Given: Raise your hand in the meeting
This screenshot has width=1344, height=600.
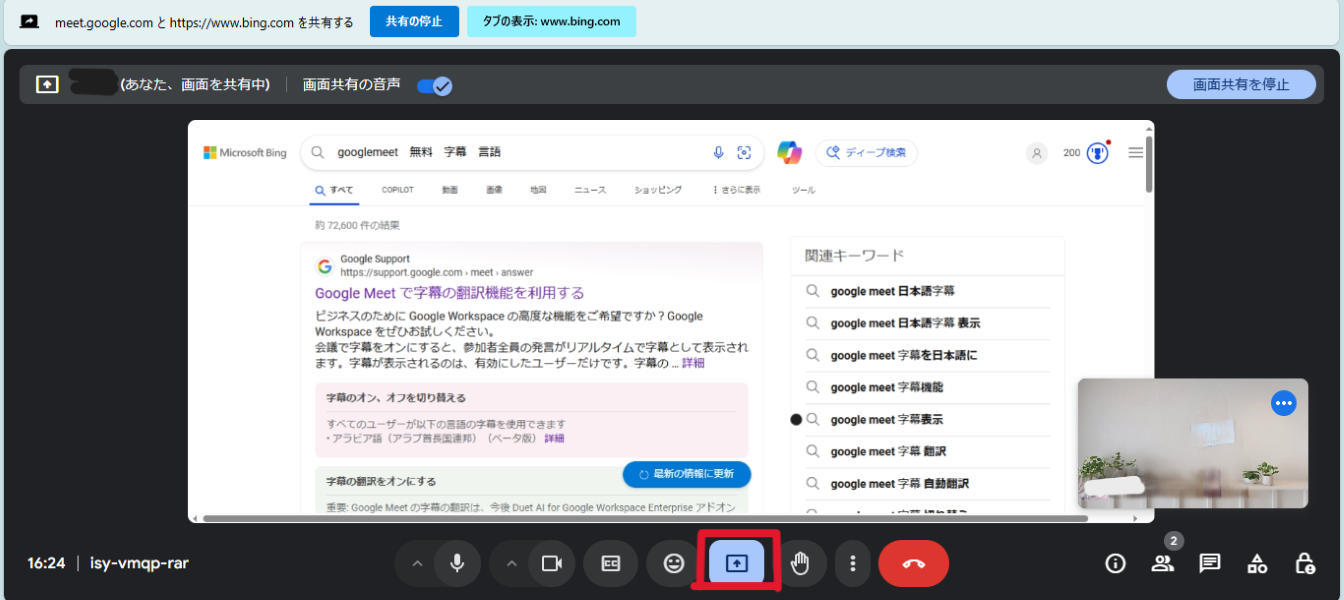Looking at the screenshot, I should coord(801,563).
